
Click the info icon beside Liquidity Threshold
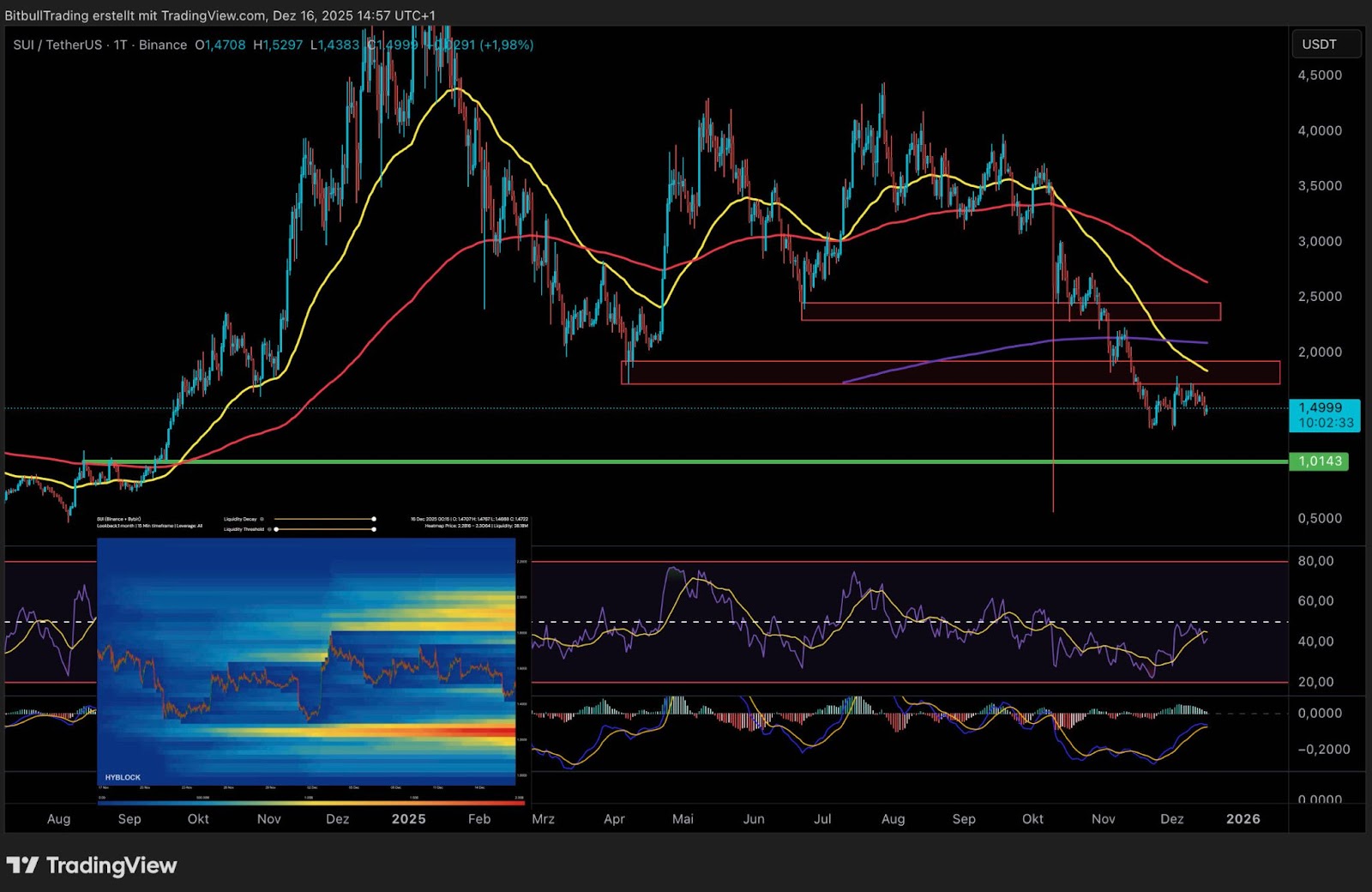pos(269,529)
